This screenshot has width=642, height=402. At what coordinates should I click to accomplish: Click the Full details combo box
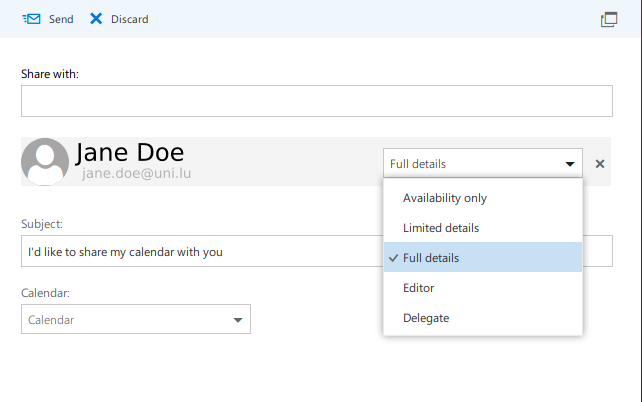click(x=470, y=164)
